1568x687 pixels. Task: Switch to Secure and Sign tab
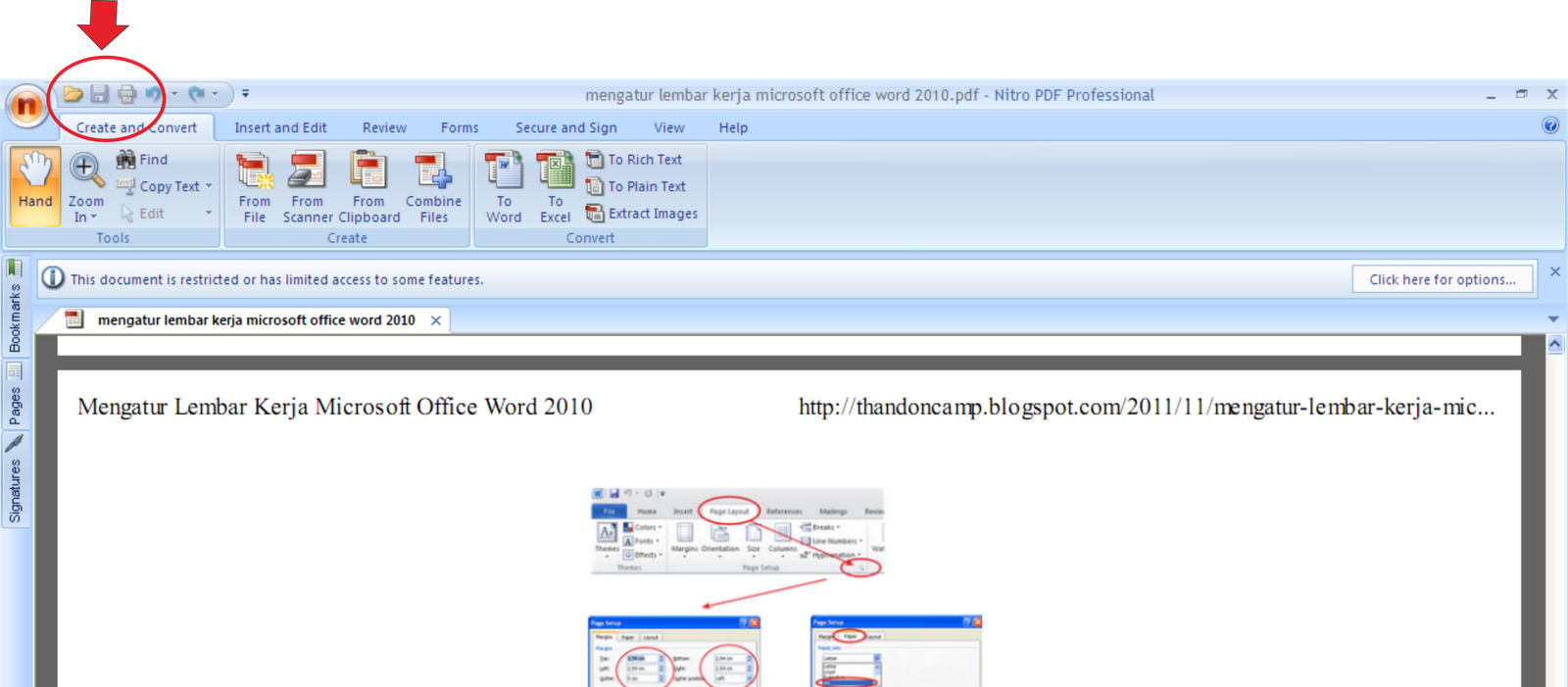(566, 127)
